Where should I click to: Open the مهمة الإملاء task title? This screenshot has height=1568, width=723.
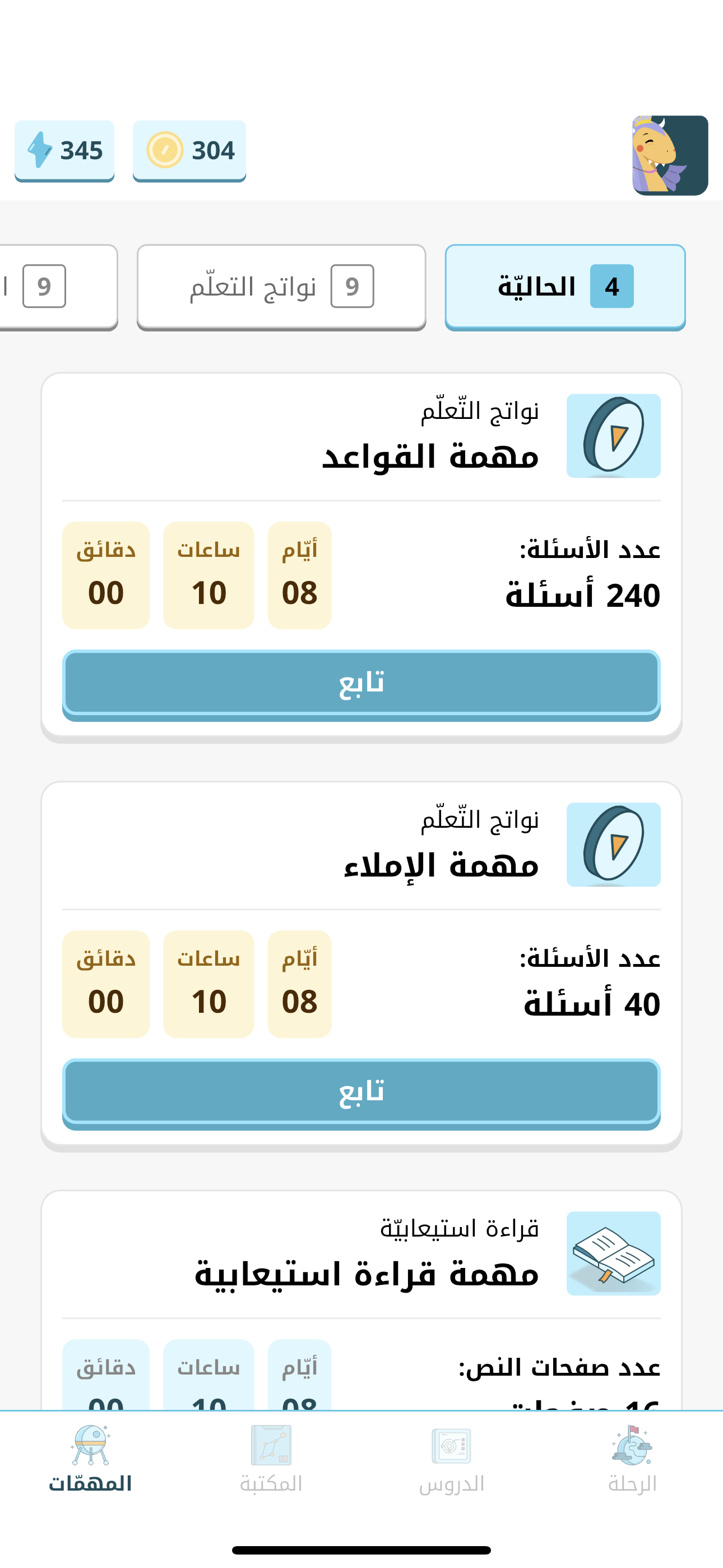[441, 865]
